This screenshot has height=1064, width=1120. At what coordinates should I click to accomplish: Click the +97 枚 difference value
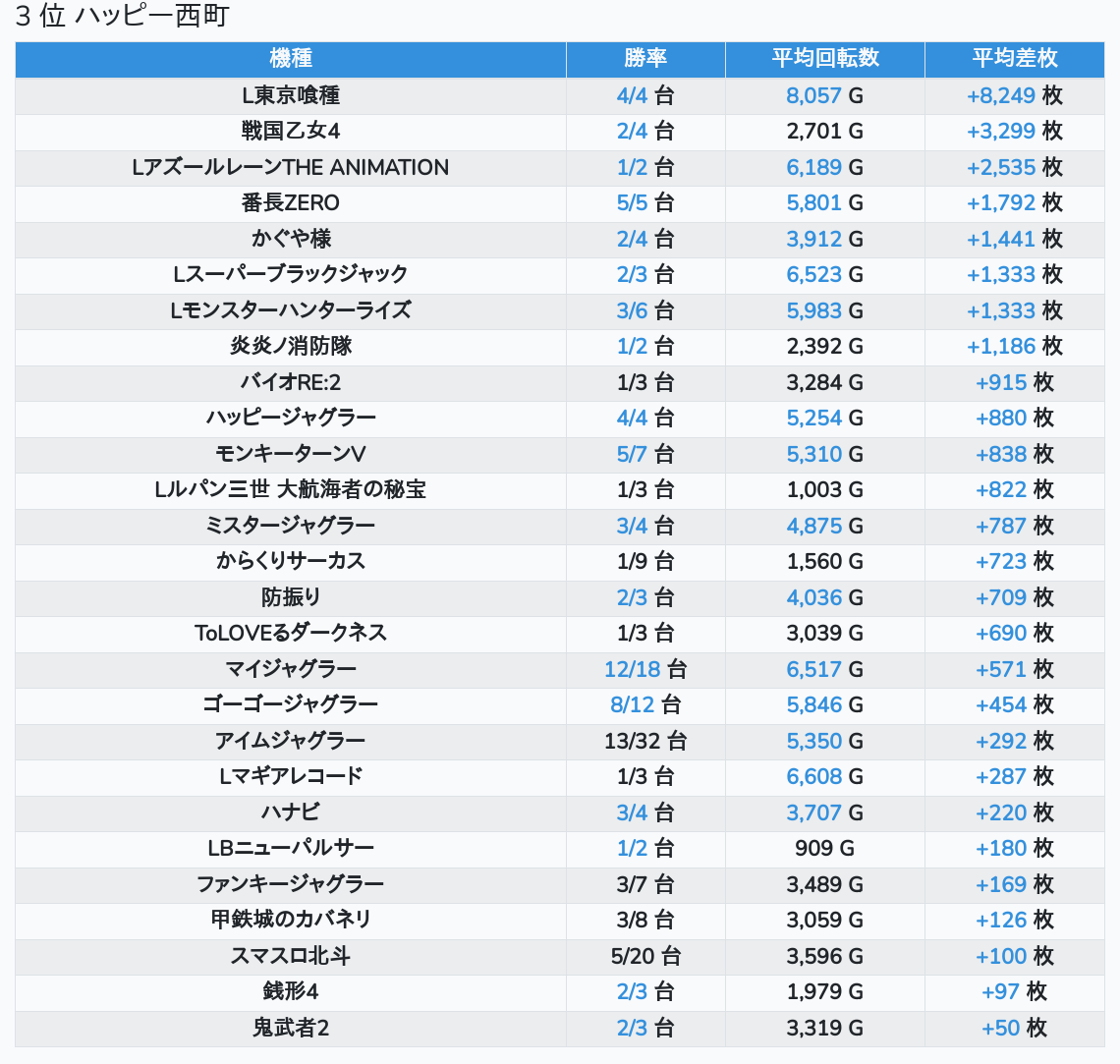point(1014,992)
